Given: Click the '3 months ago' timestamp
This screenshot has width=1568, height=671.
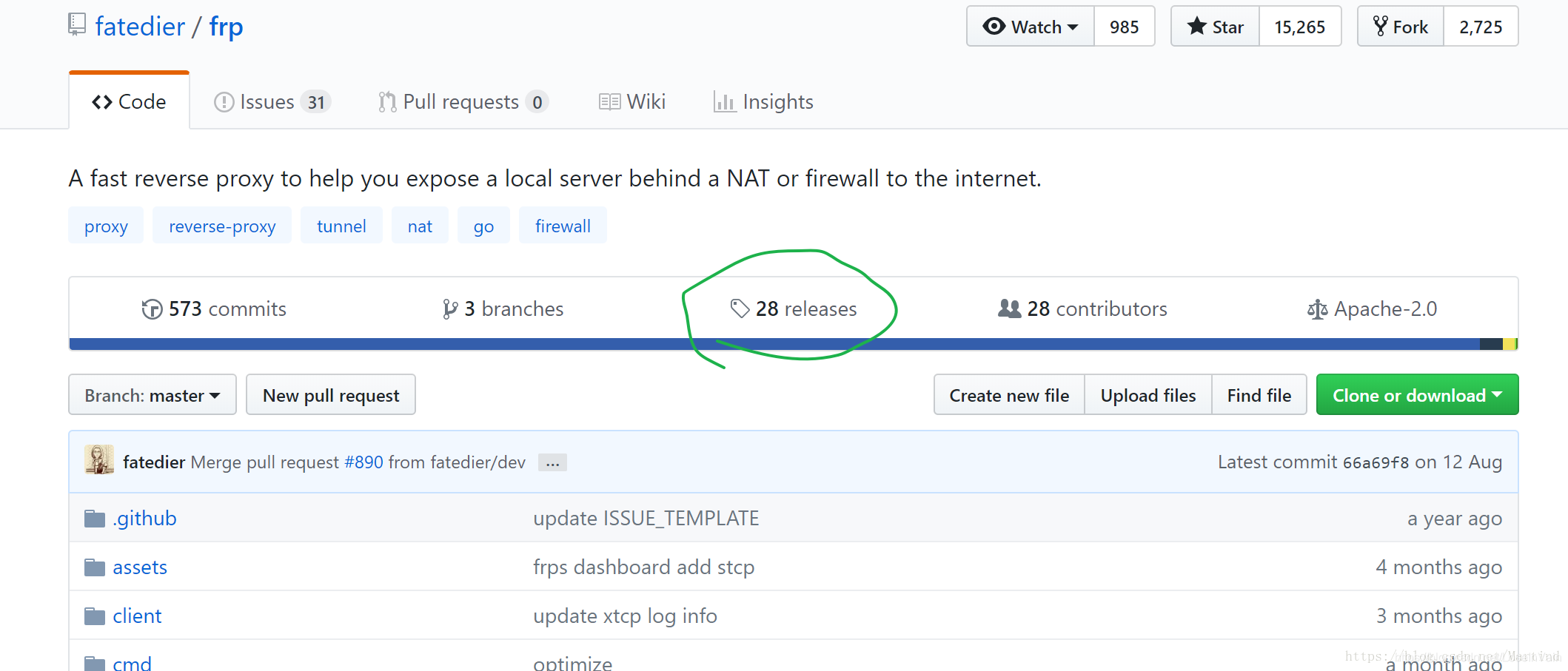Looking at the screenshot, I should coord(1439,616).
